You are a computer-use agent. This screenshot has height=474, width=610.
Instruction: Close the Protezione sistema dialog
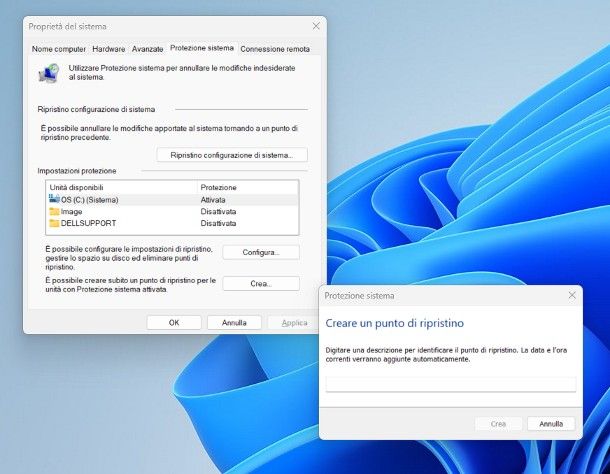pyautogui.click(x=572, y=295)
